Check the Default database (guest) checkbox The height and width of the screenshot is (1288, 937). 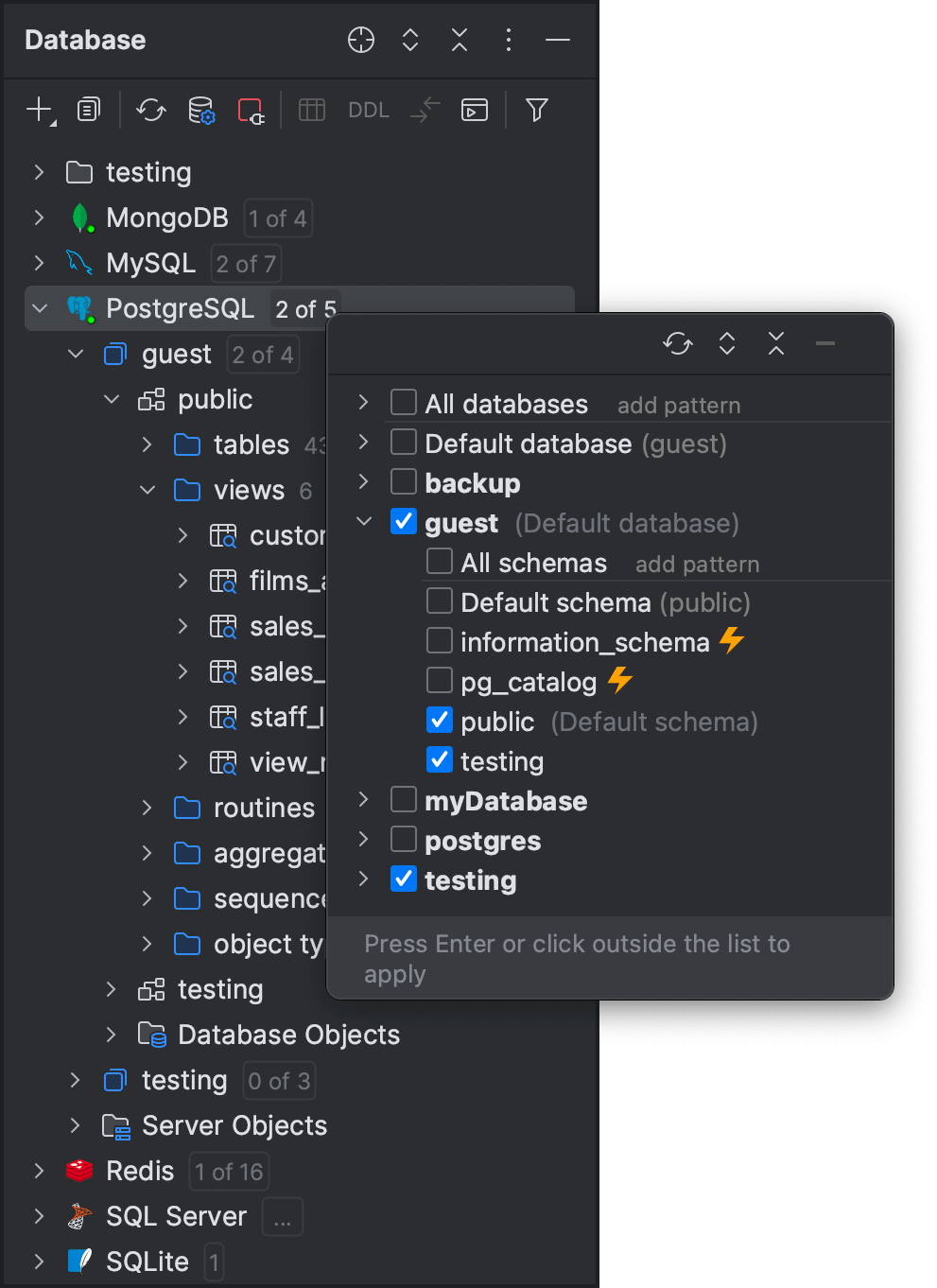pyautogui.click(x=404, y=442)
